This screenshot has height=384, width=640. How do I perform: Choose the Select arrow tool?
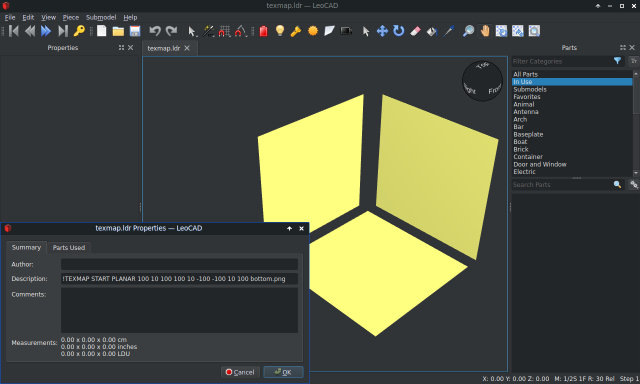366,31
